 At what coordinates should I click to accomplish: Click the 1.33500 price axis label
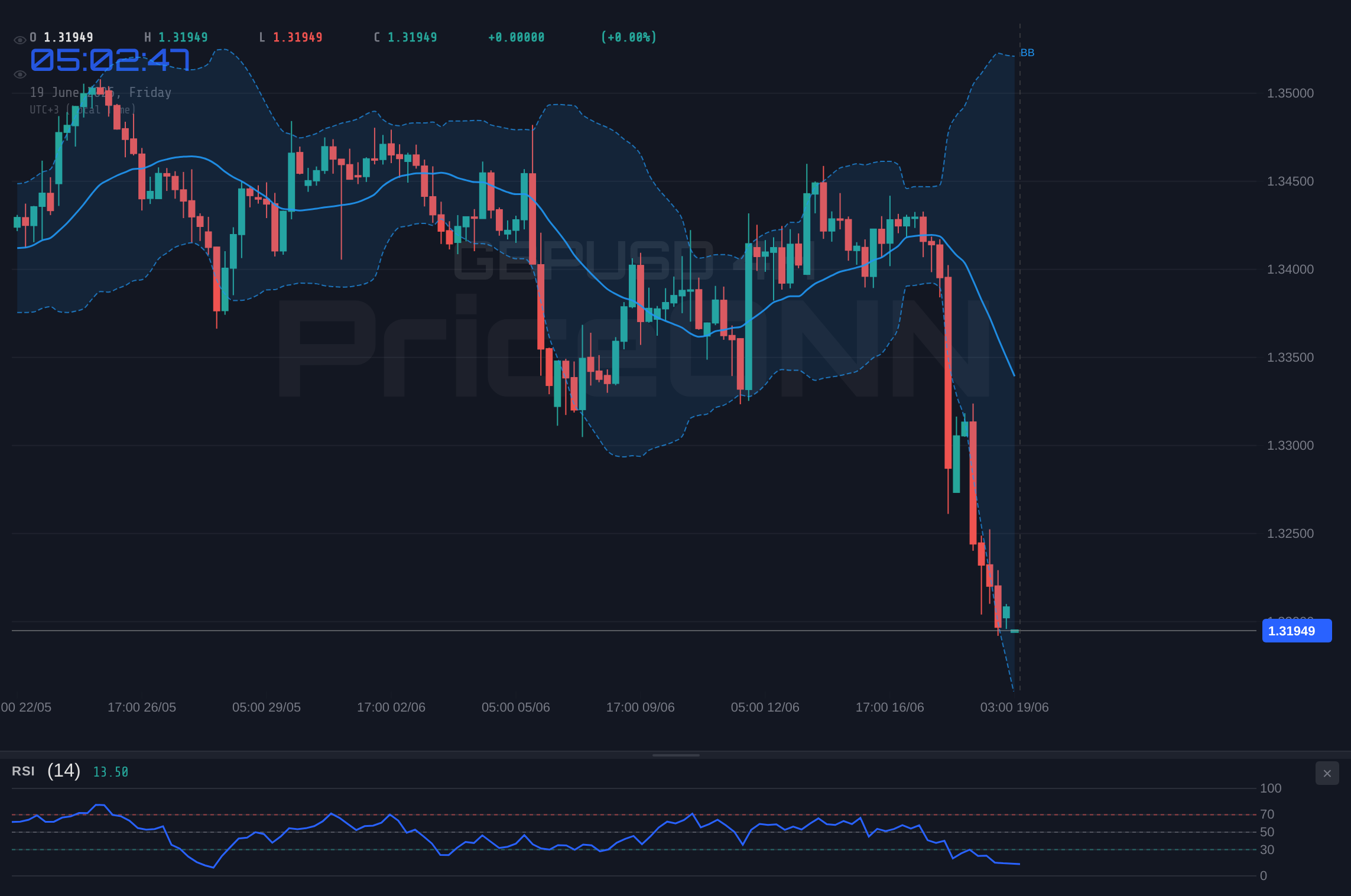click(x=1290, y=358)
